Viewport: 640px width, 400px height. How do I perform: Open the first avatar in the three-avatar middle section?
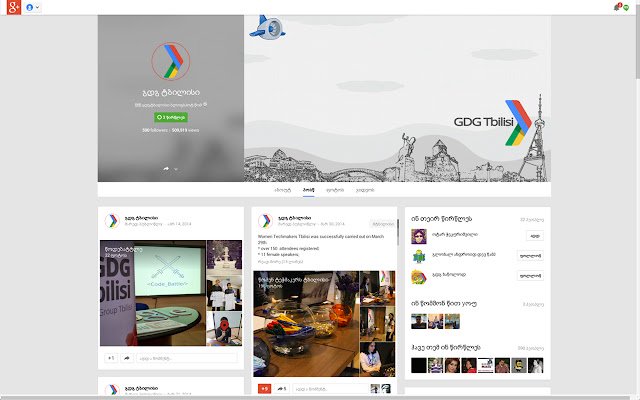pos(419,321)
